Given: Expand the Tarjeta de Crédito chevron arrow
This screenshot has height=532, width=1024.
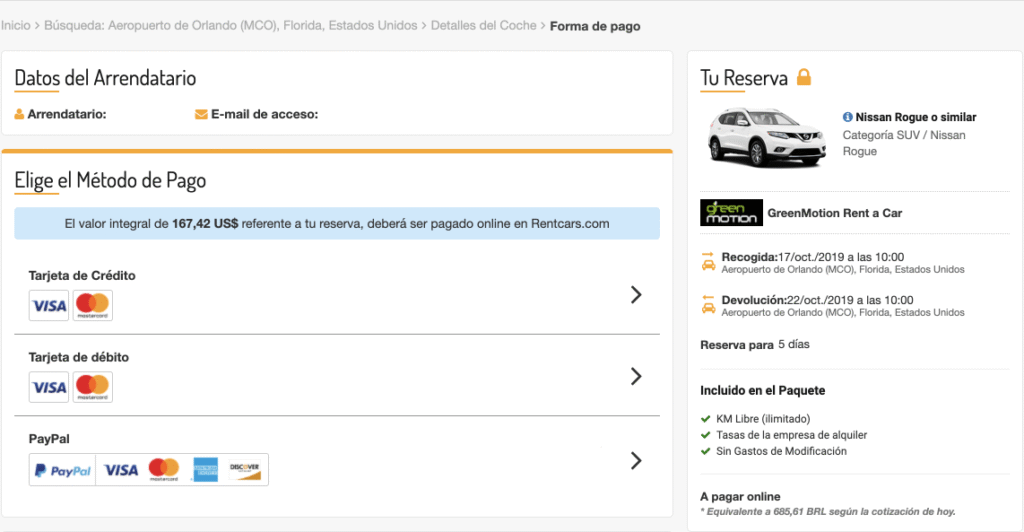Looking at the screenshot, I should [x=636, y=294].
